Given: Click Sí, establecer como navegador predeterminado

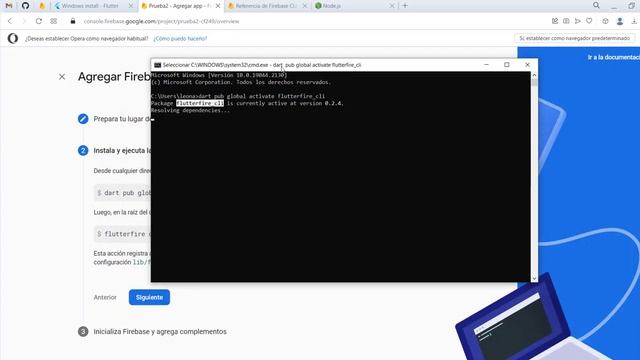Looking at the screenshot, I should pos(574,38).
